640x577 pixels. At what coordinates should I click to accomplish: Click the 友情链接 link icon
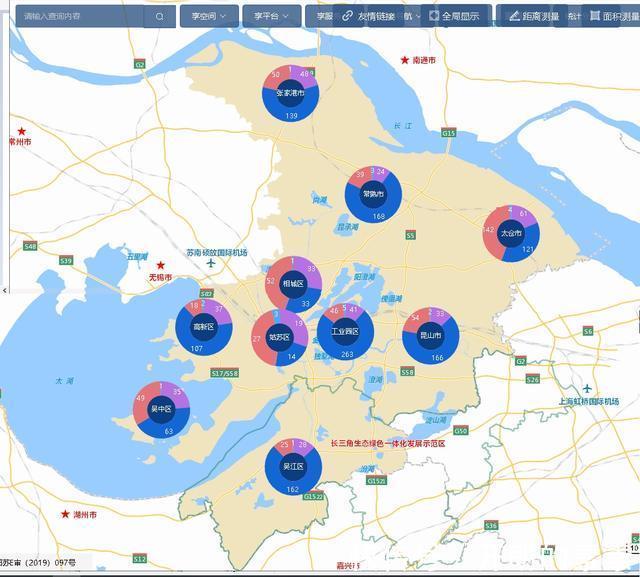tap(347, 16)
